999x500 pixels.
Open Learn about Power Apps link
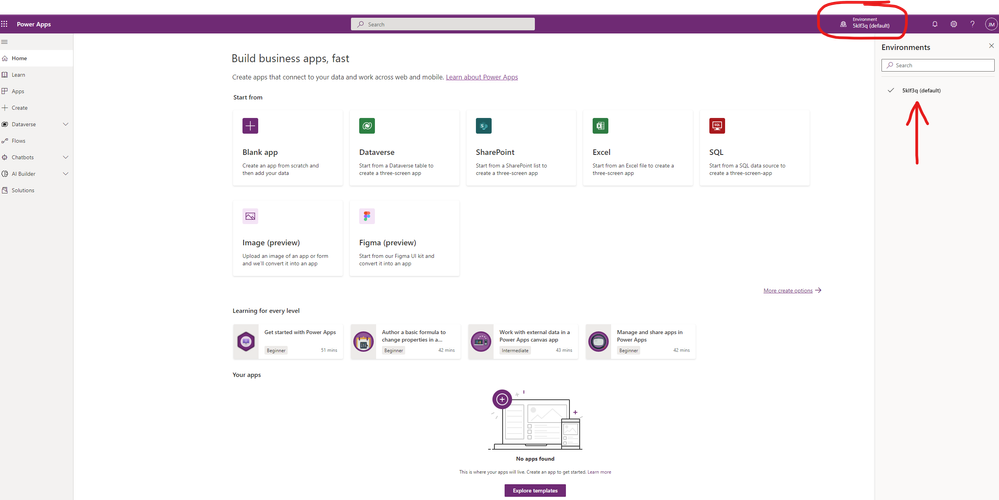coord(482,77)
